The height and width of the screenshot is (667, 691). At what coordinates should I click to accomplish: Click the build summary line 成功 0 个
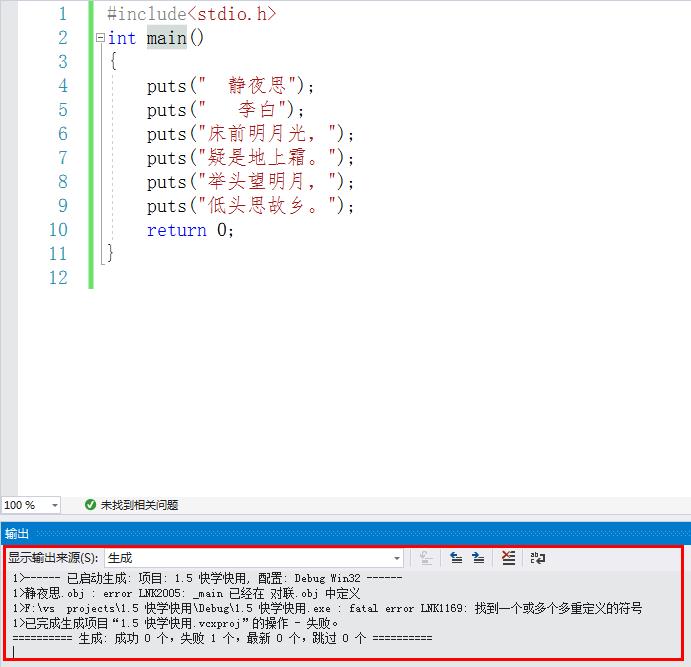click(x=223, y=638)
